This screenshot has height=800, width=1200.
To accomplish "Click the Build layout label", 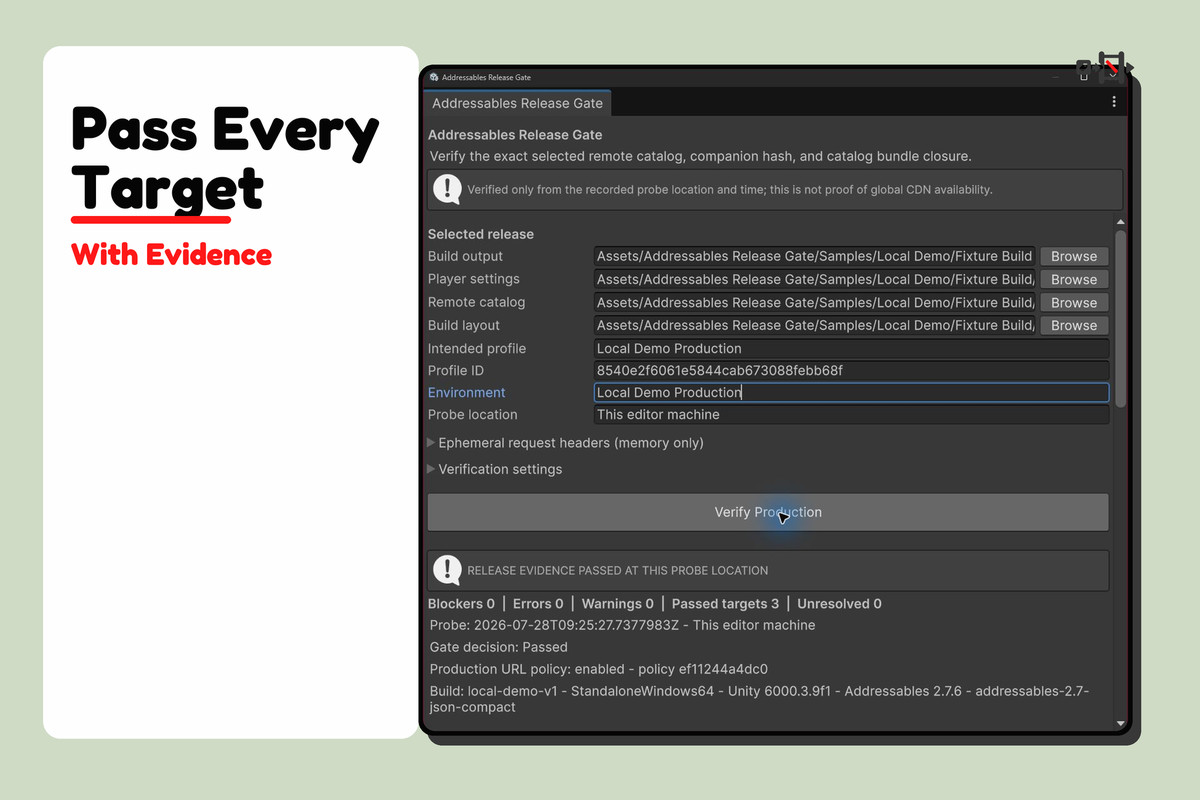I will [464, 325].
